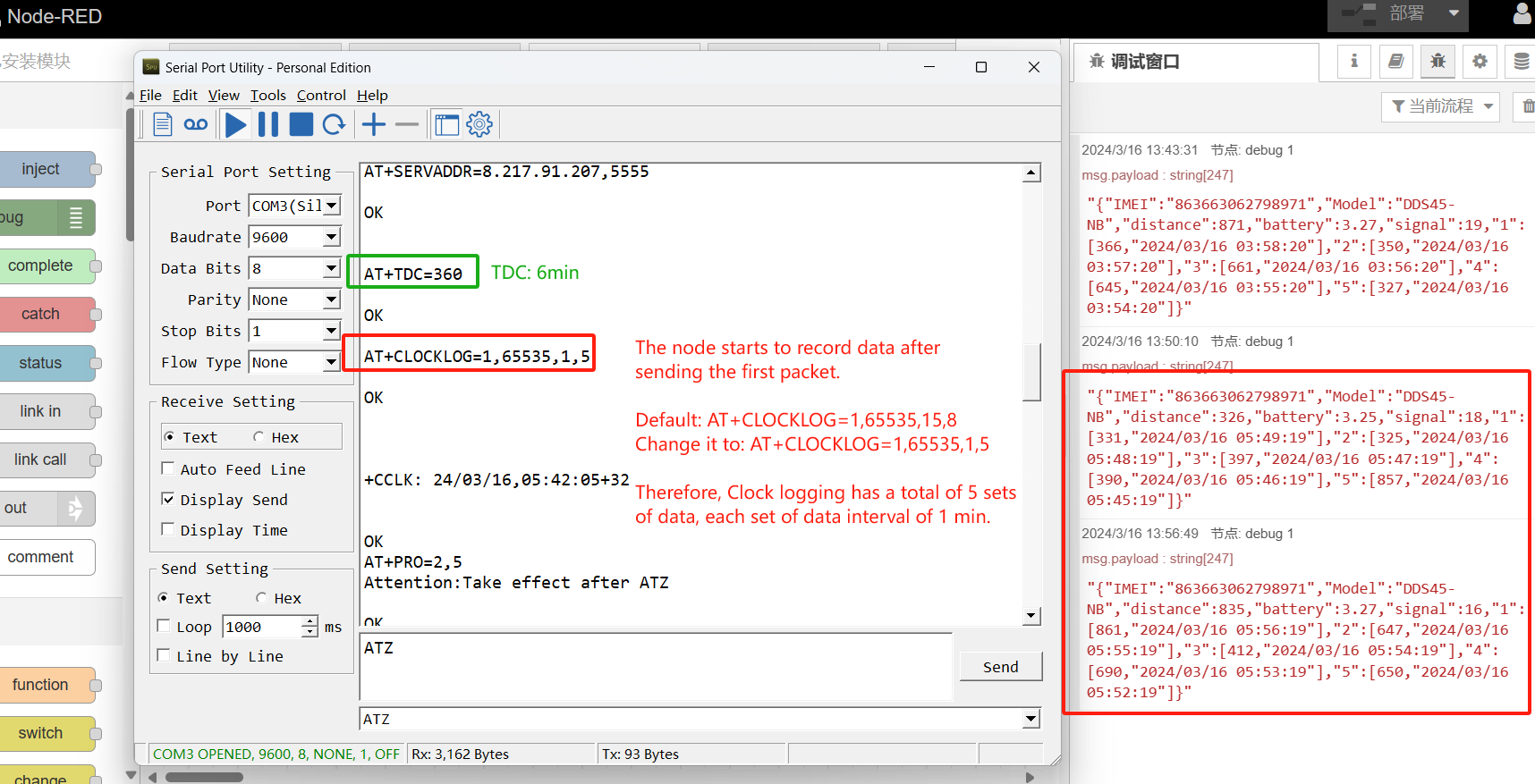Open the Stop Bits dropdown
Viewport: 1535px width, 784px height.
click(x=332, y=331)
